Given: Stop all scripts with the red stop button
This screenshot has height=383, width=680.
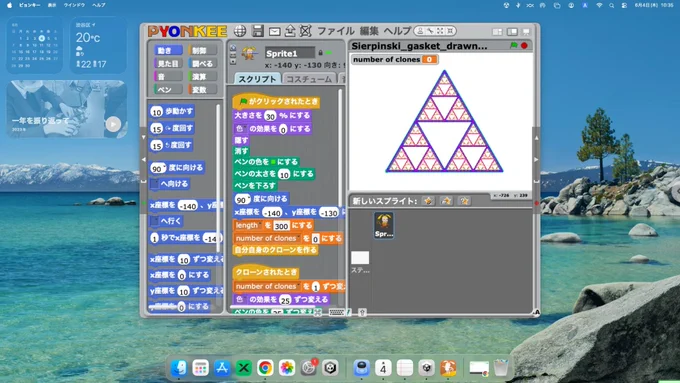Looking at the screenshot, I should (x=524, y=45).
